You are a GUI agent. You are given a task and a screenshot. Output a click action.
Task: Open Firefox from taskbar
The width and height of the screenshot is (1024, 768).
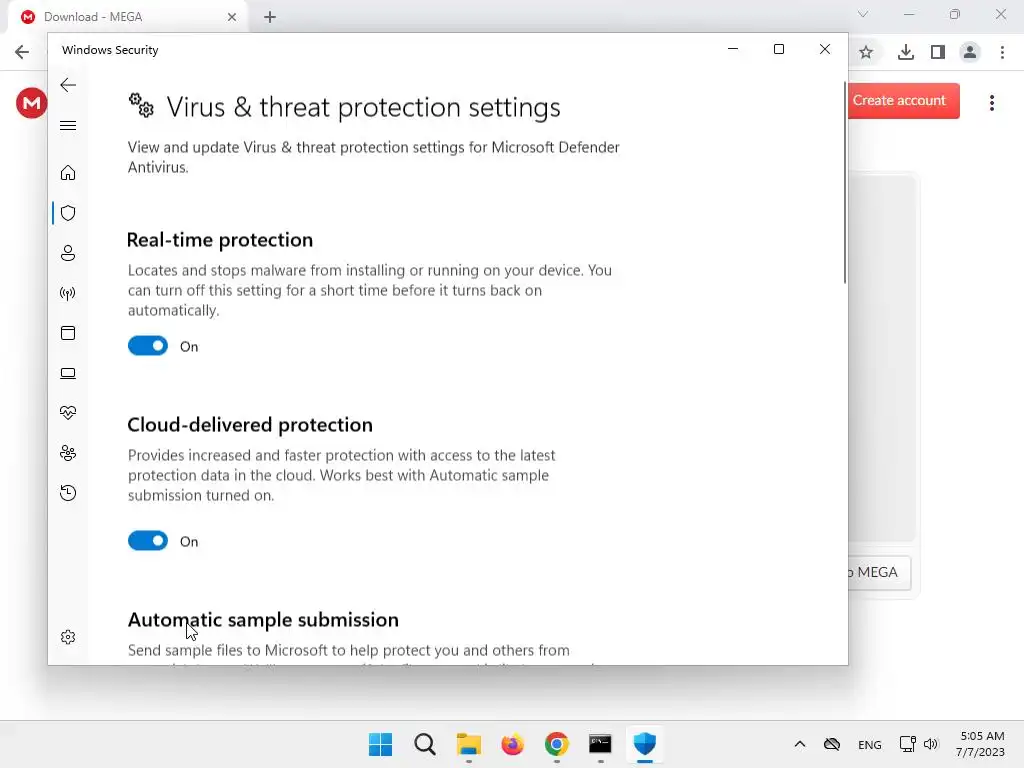(513, 744)
